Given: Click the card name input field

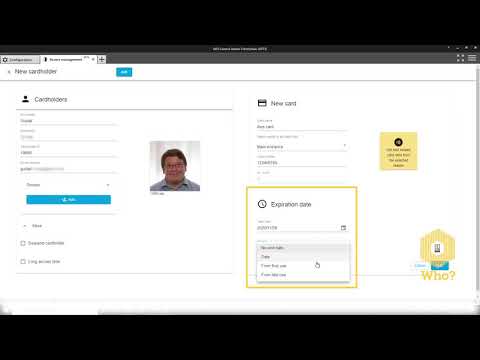Looking at the screenshot, I should point(302,127).
